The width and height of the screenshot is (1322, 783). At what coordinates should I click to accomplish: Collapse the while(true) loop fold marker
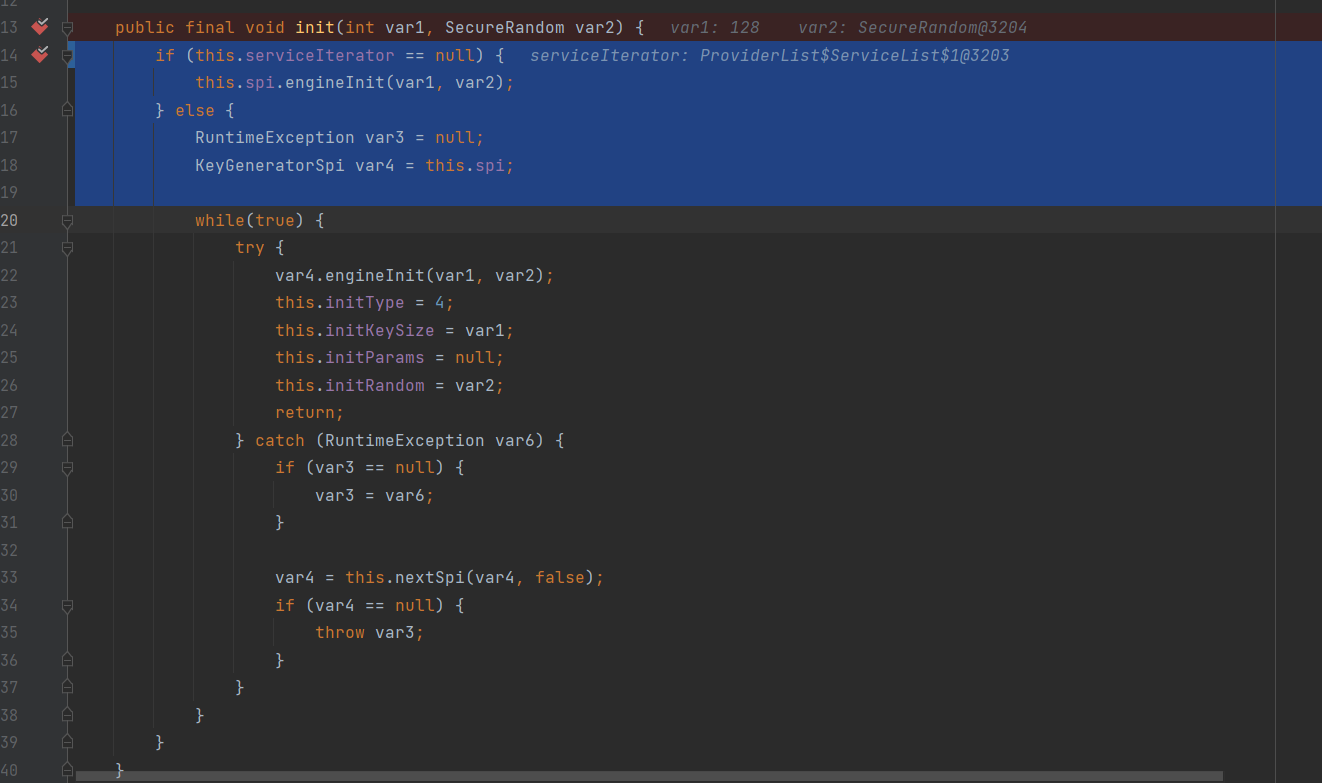[67, 220]
